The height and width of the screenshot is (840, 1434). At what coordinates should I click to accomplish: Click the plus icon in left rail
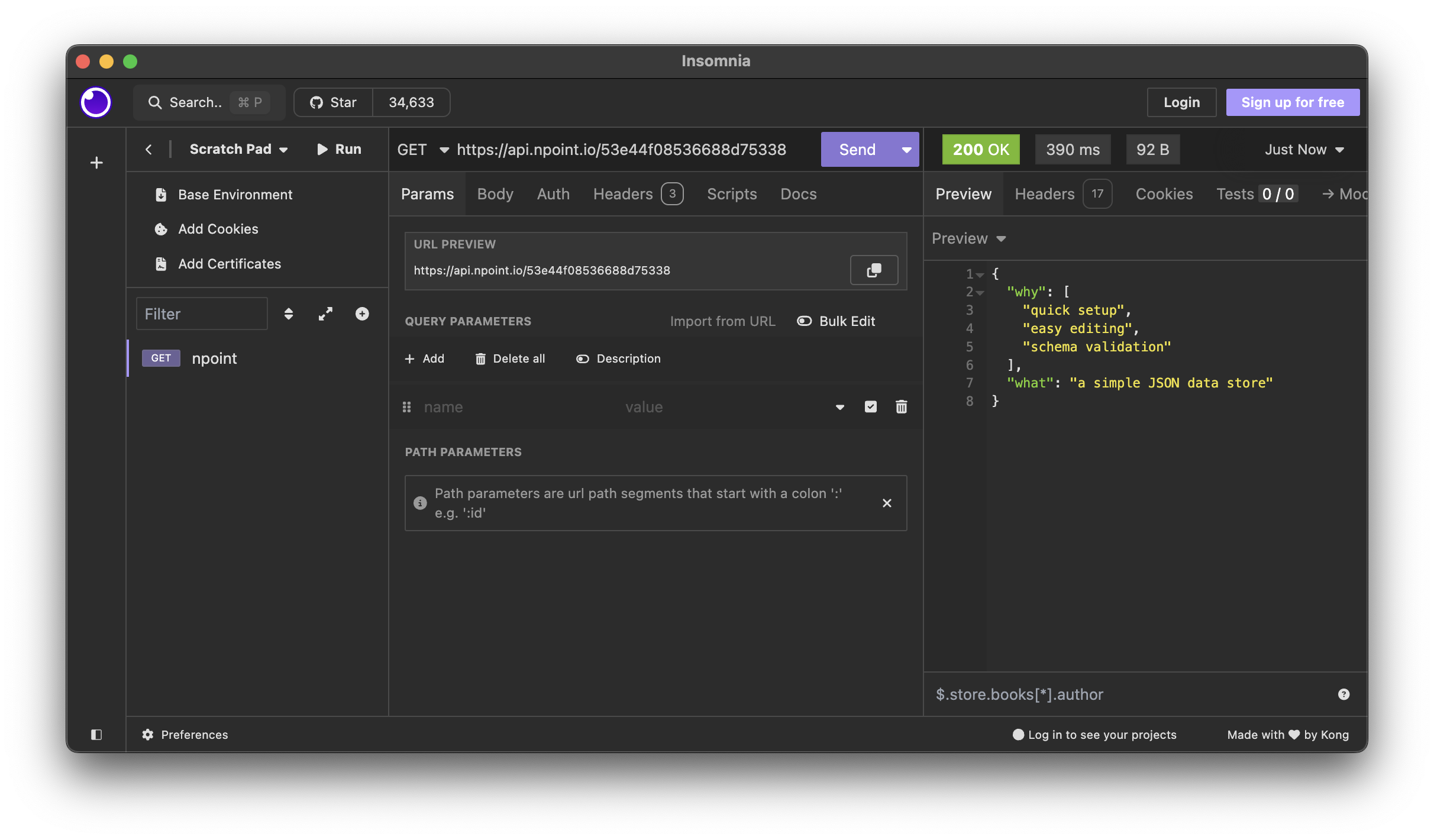coord(96,163)
